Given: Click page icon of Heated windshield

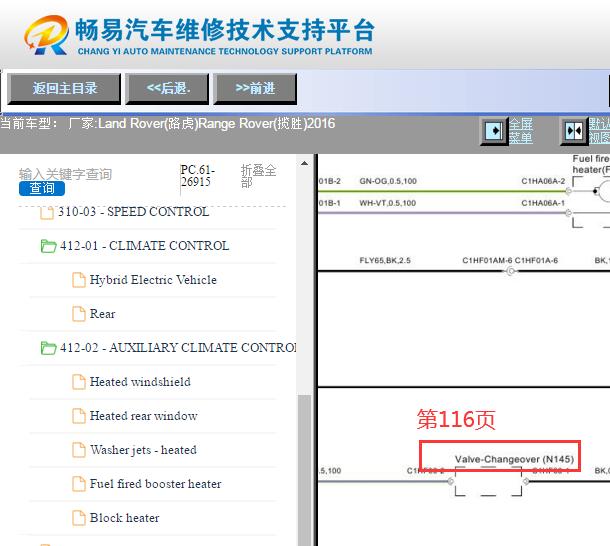Looking at the screenshot, I should (79, 382).
